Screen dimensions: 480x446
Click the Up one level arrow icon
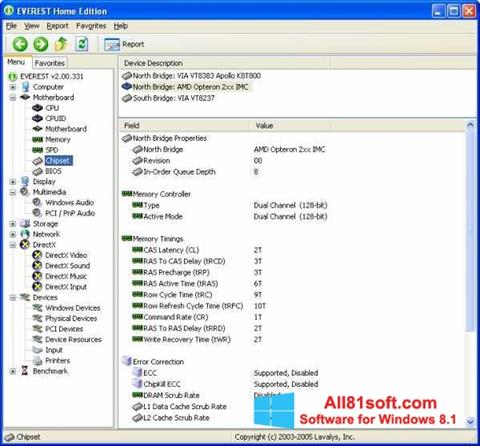coord(61,44)
